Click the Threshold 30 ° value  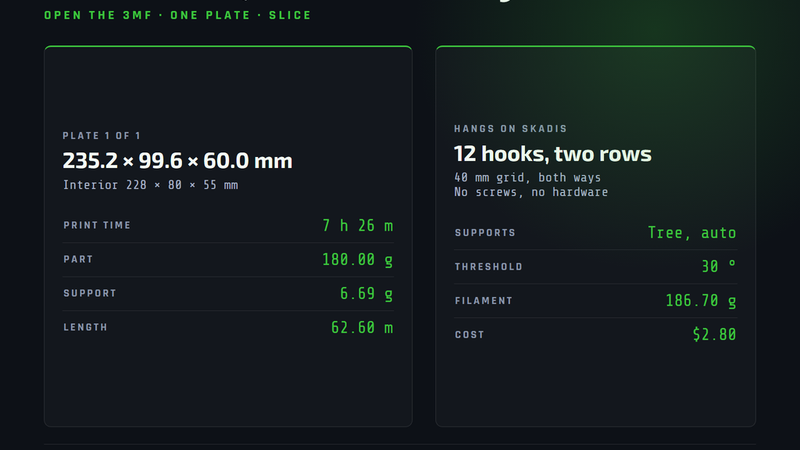point(719,266)
